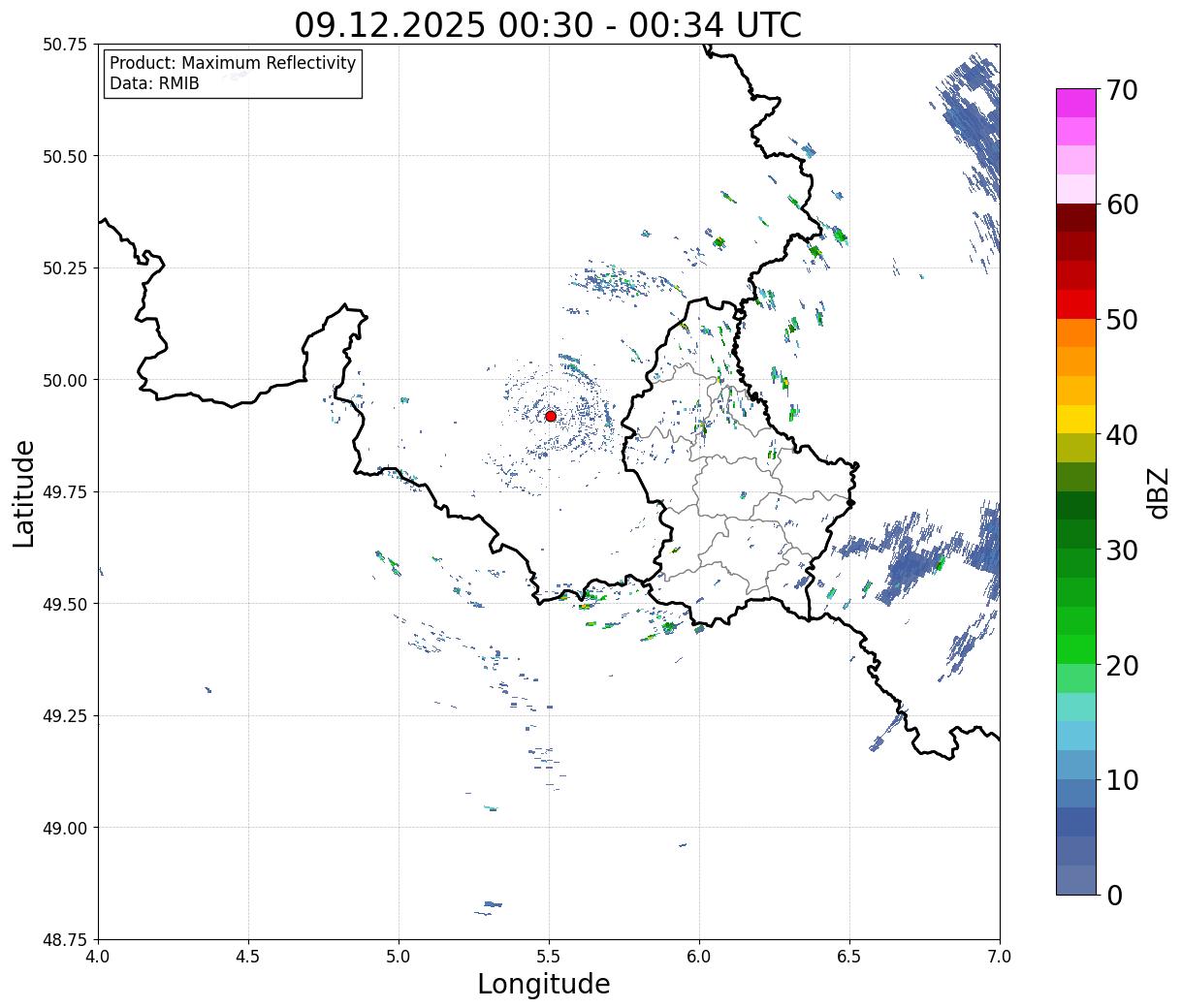This screenshot has width=1182, height=1008.
Task: Click the dBZ colorbar label
Action: point(1158,492)
